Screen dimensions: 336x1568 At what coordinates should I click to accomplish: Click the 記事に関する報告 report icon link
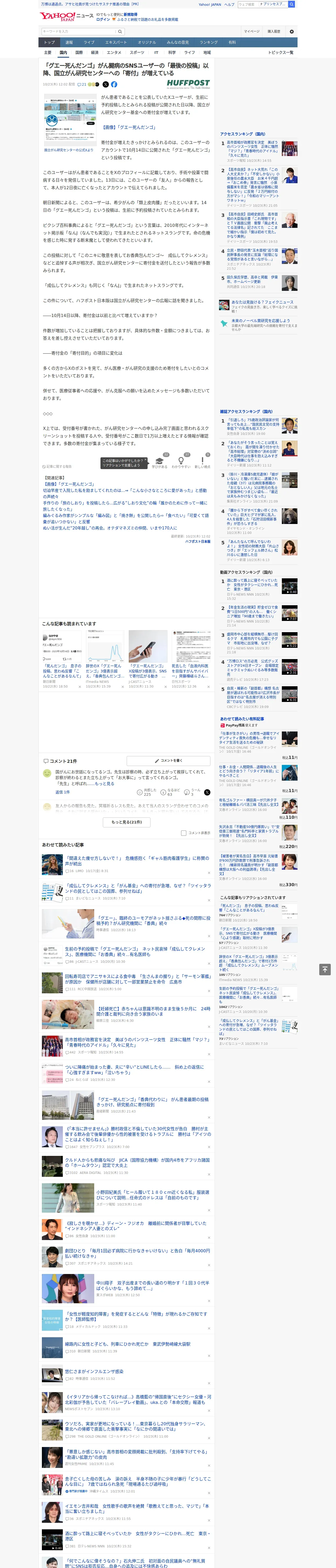point(57,466)
